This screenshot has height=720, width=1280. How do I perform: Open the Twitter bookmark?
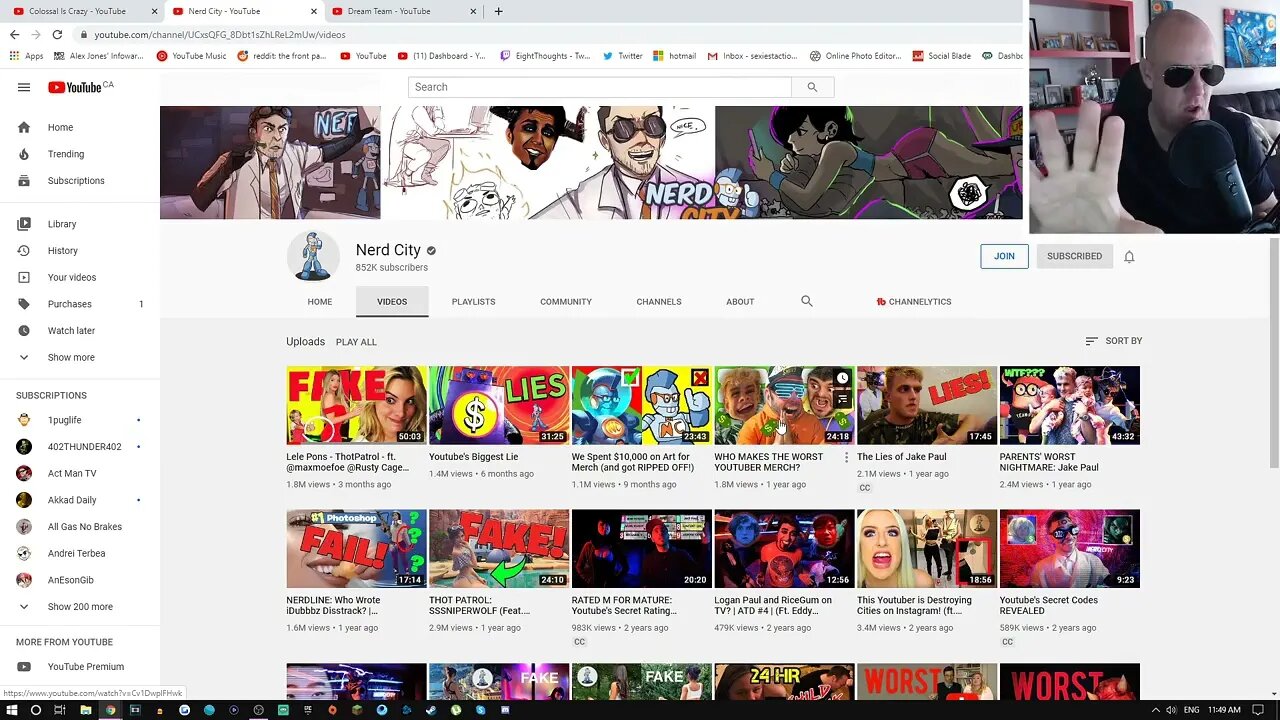622,56
